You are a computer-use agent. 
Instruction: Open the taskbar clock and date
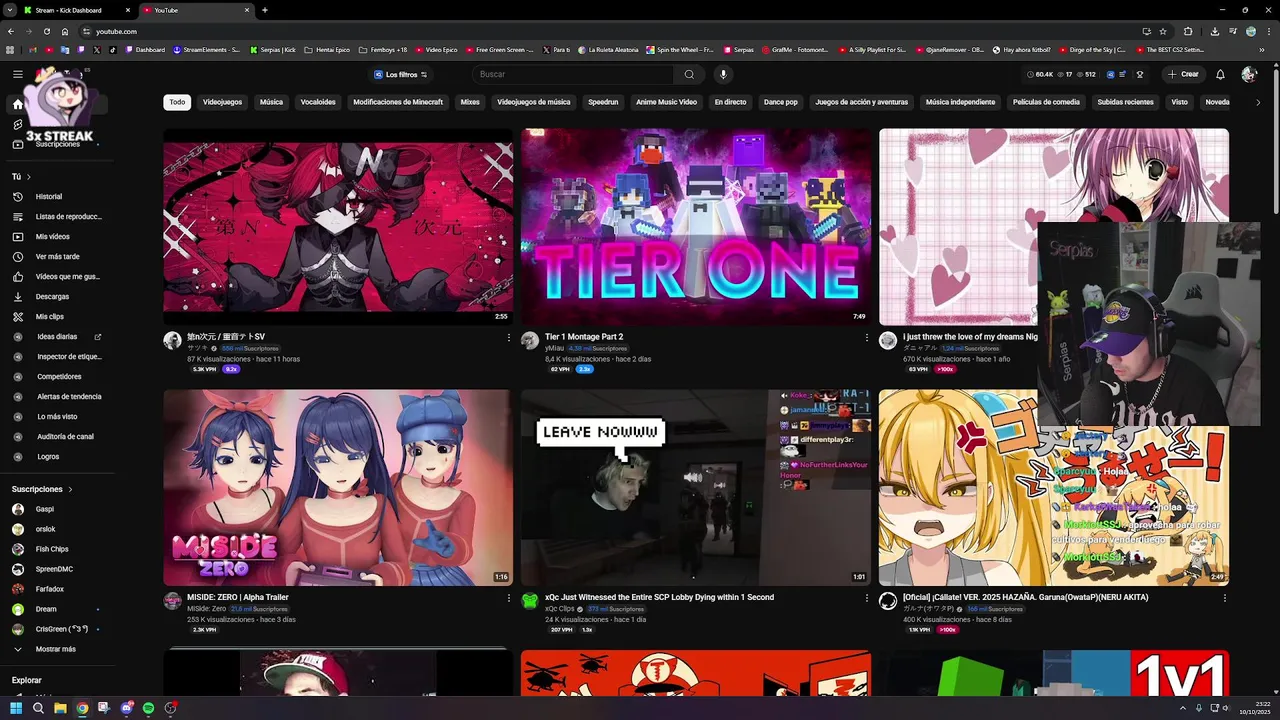click(1256, 708)
